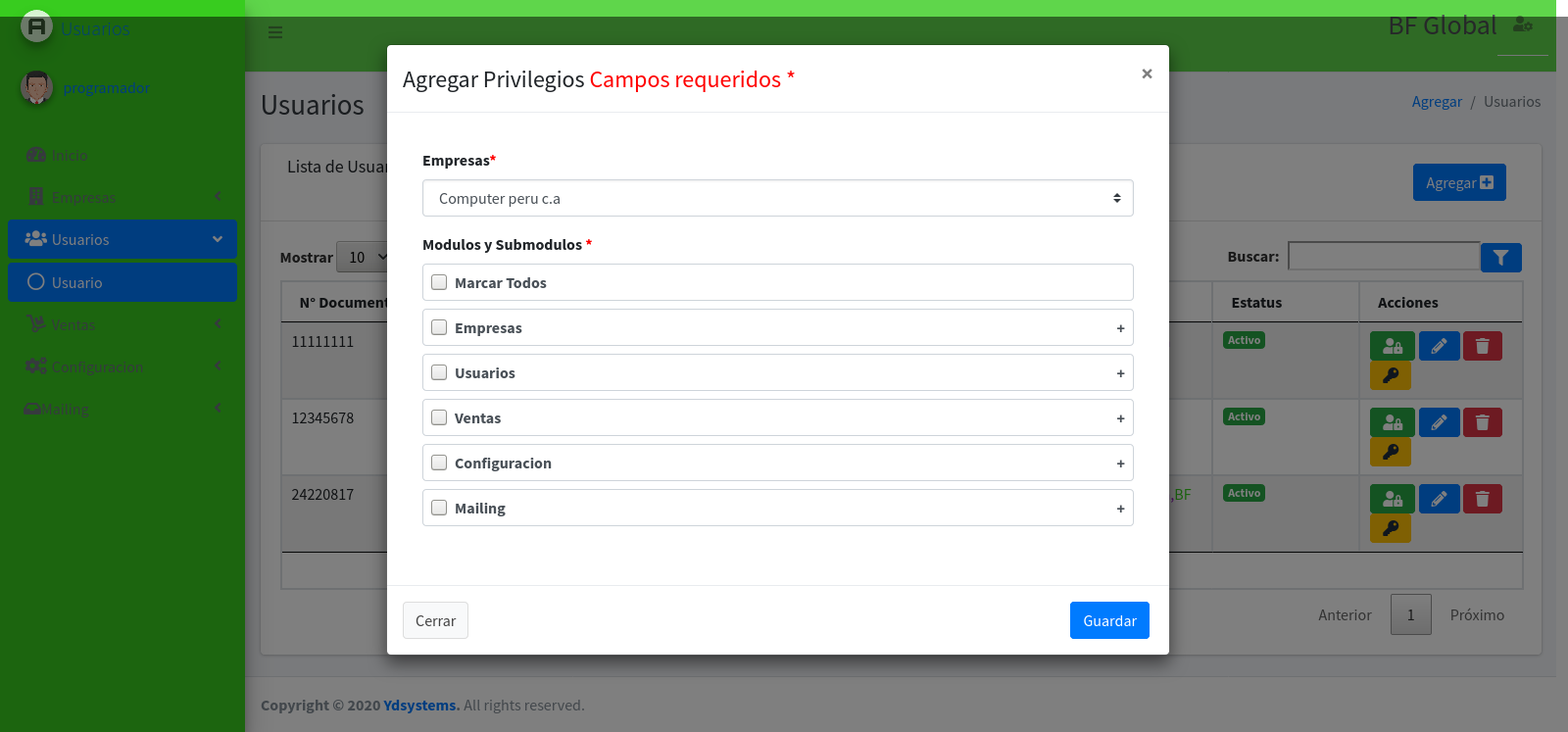This screenshot has width=1568, height=732.
Task: Click the hamburger menu icon in top bar
Action: tap(275, 32)
